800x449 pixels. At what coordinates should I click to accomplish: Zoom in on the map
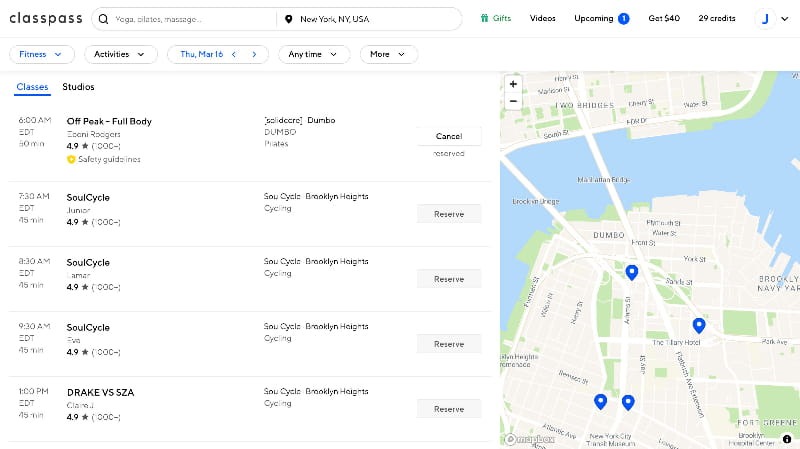pyautogui.click(x=513, y=84)
